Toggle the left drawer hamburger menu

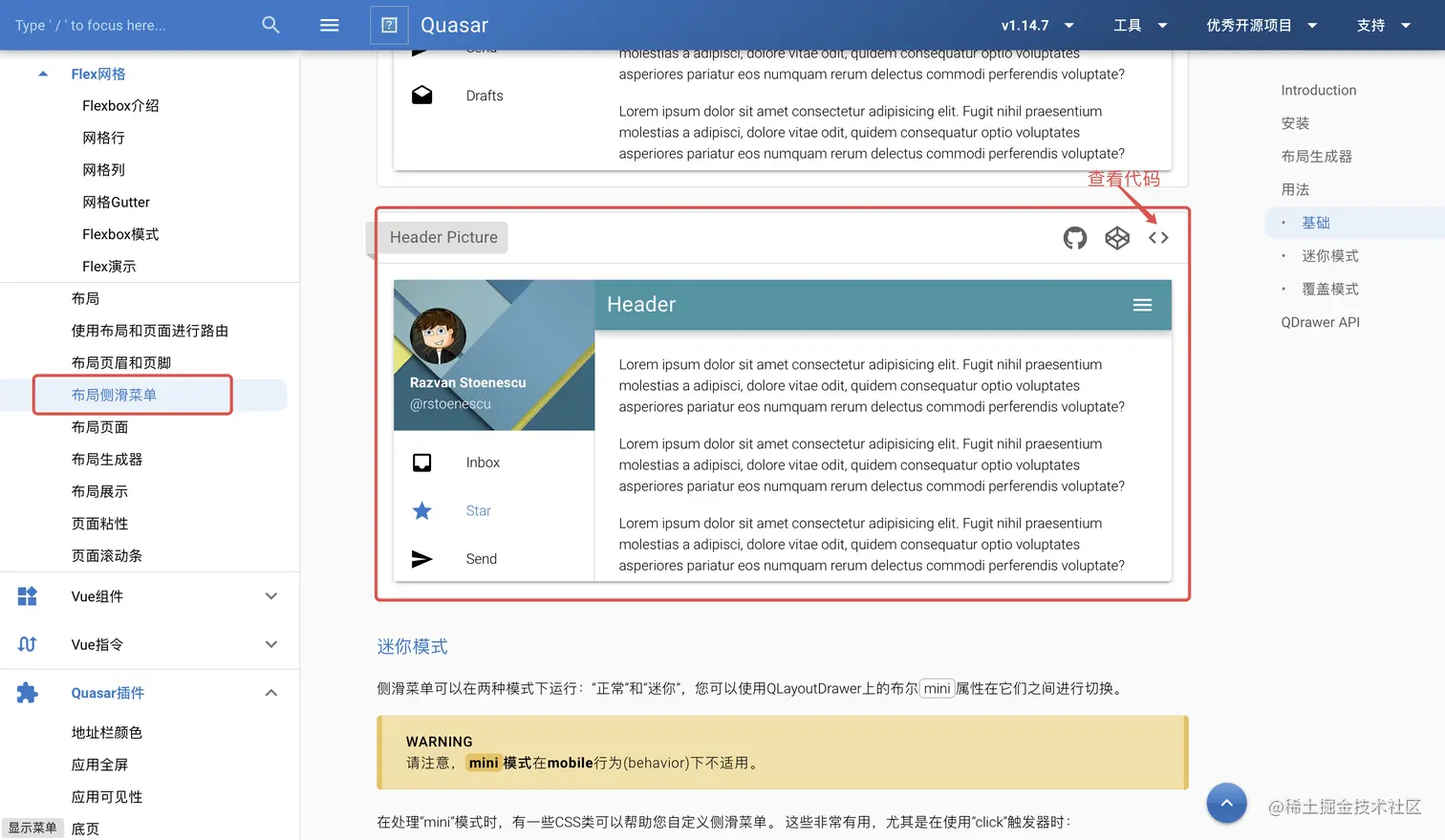330,25
